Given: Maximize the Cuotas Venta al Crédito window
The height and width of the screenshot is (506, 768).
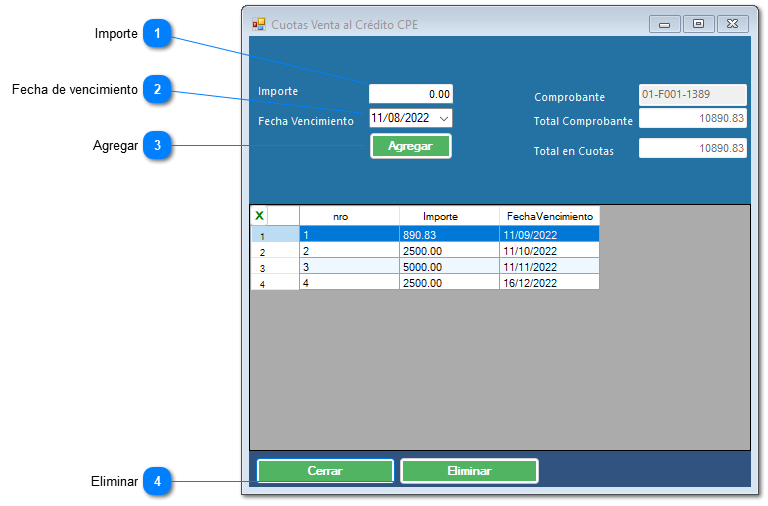Looking at the screenshot, I should (698, 24).
